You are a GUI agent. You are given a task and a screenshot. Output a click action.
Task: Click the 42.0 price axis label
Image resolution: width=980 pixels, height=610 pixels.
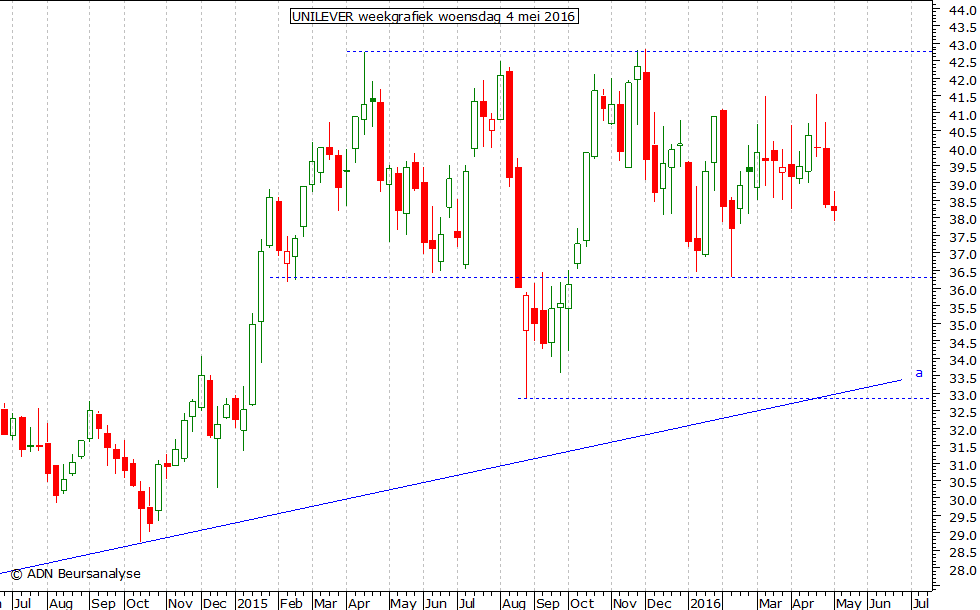(962, 80)
